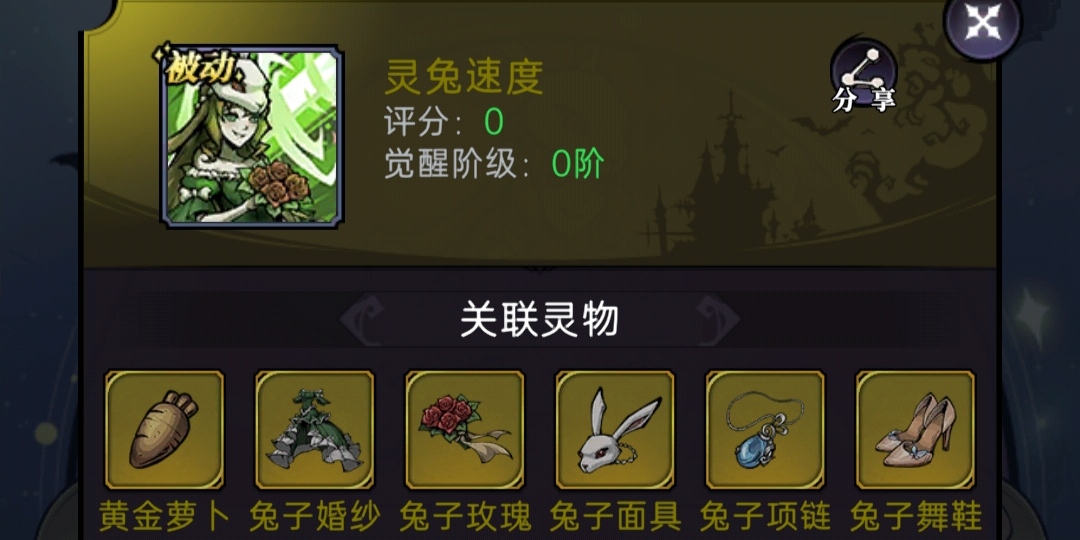This screenshot has height=540, width=1080.
Task: Select the 兔子玫瑰 text label
Action: [465, 516]
